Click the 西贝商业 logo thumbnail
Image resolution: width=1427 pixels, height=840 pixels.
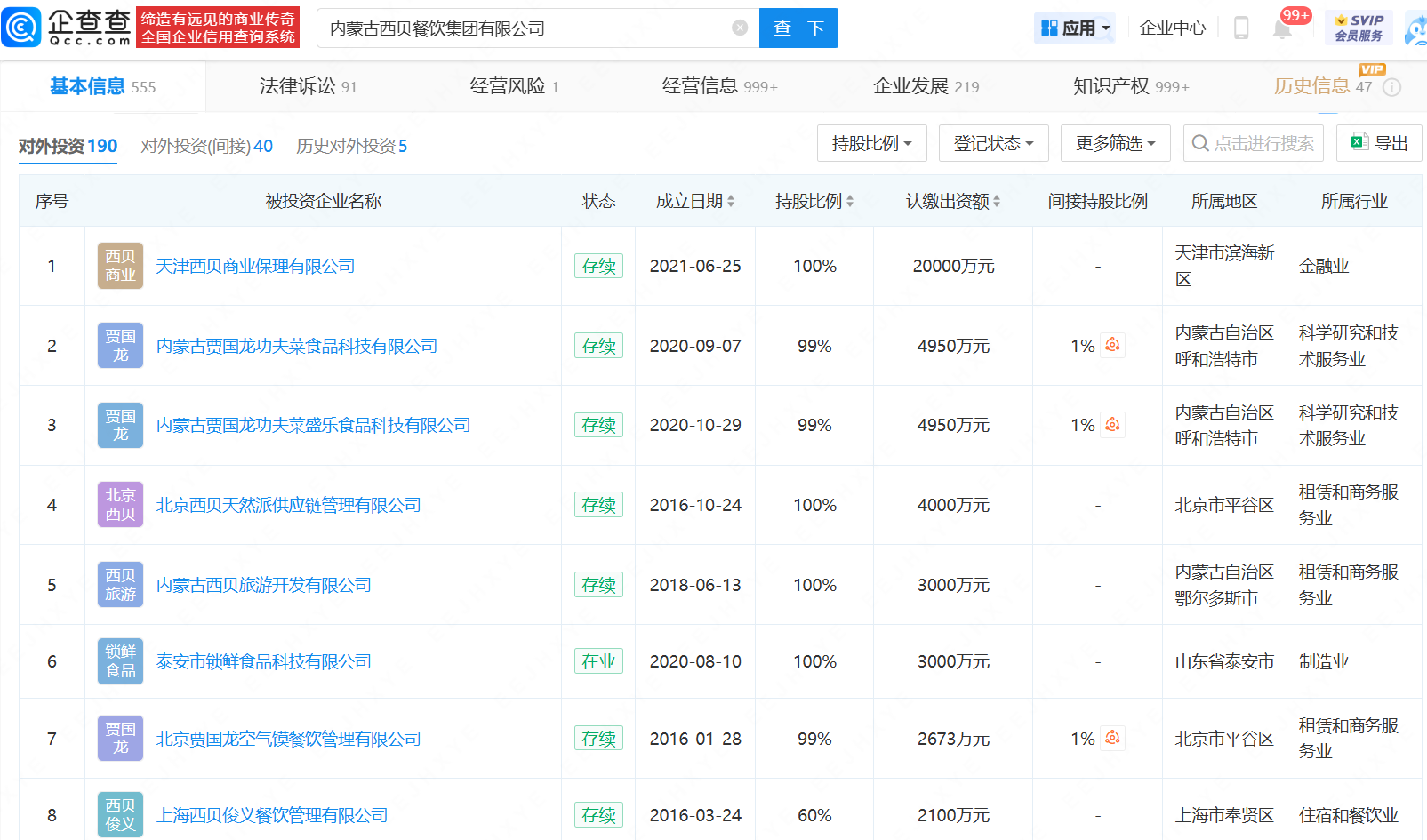point(120,266)
